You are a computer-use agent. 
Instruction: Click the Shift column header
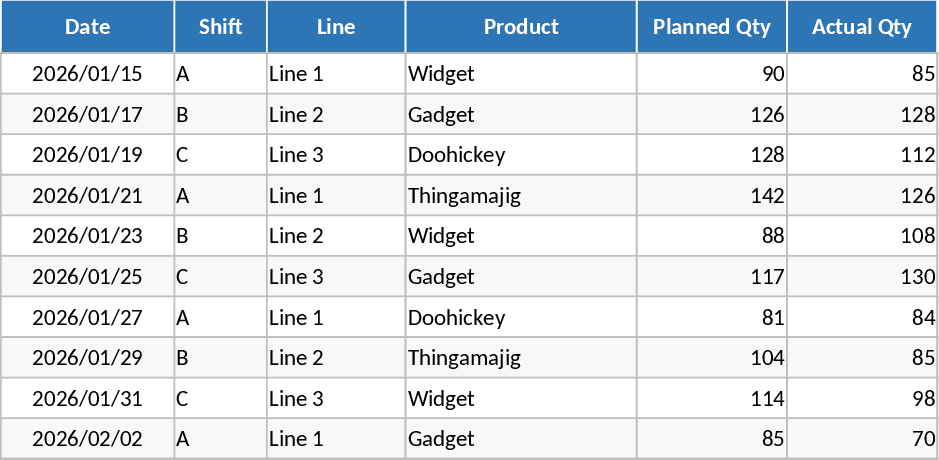coord(220,27)
